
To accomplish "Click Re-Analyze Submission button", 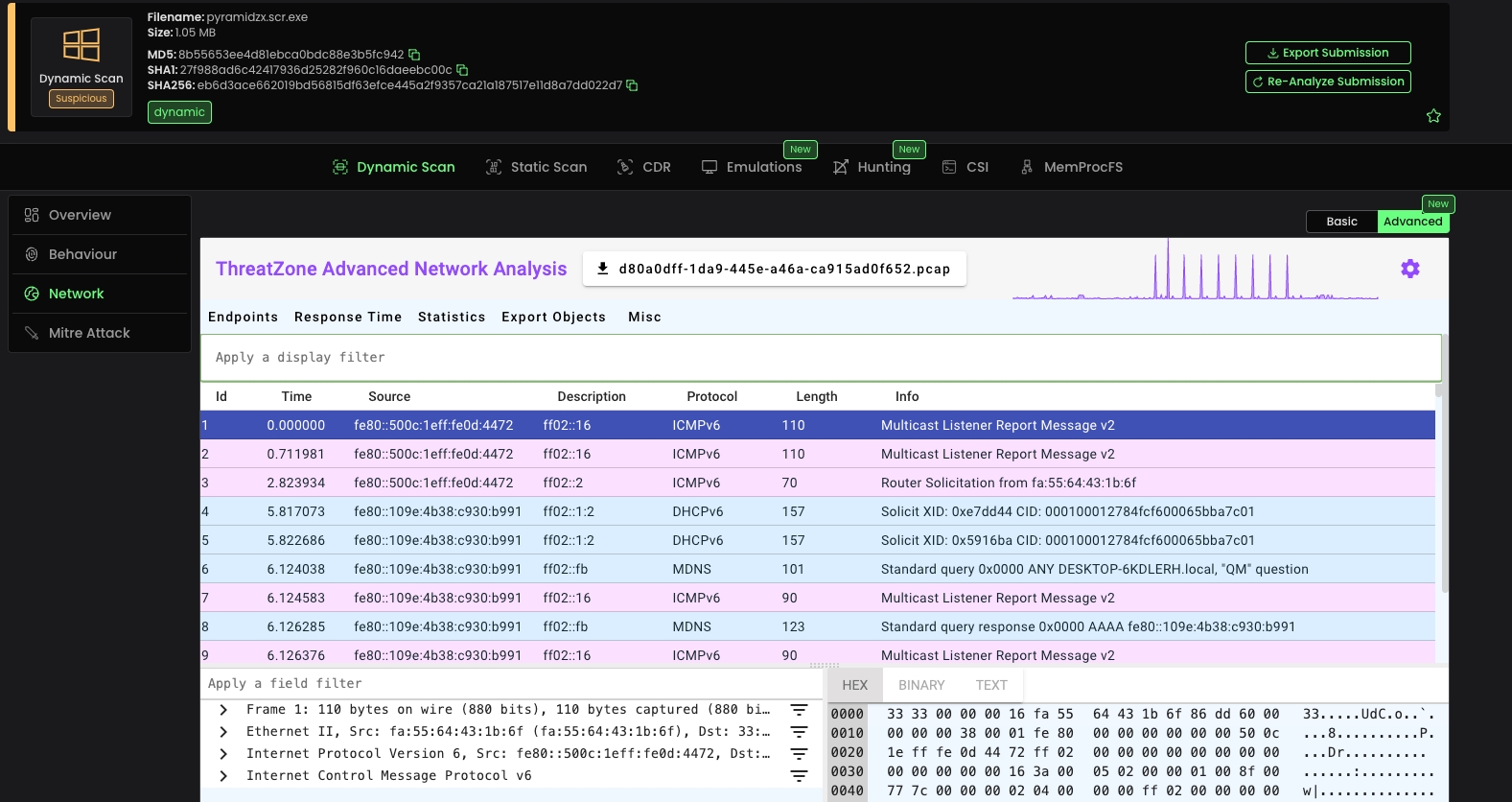I will (1327, 82).
